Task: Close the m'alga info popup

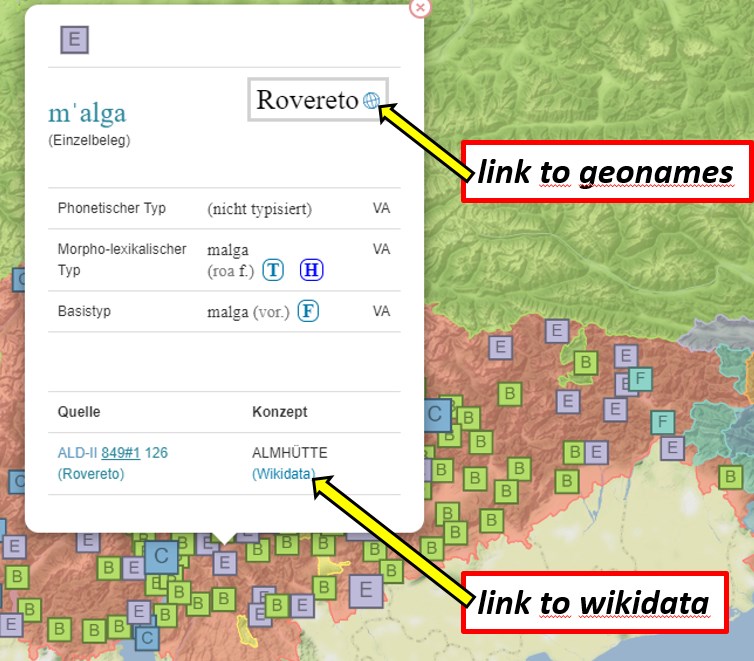Action: tap(420, 8)
